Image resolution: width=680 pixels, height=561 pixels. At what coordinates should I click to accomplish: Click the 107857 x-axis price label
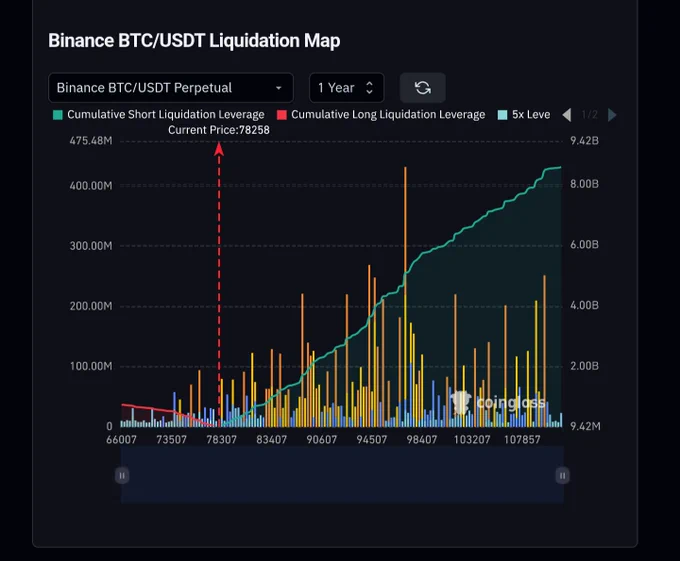pos(522,440)
